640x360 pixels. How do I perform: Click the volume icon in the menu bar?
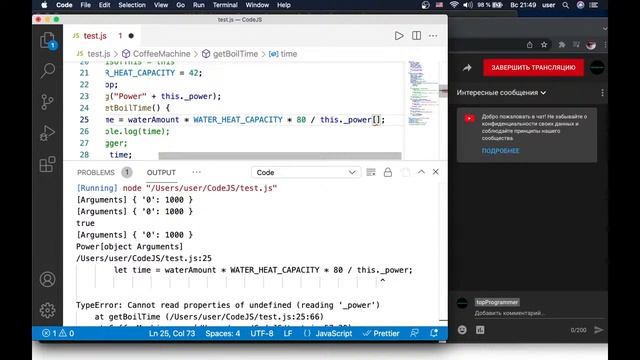pos(468,5)
